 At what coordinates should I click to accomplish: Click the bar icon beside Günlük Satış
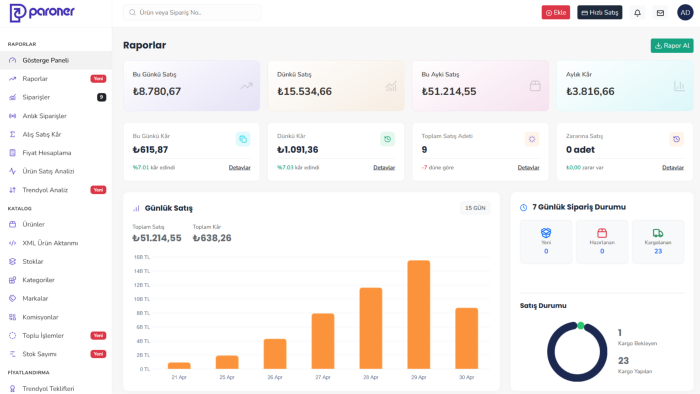pos(136,208)
